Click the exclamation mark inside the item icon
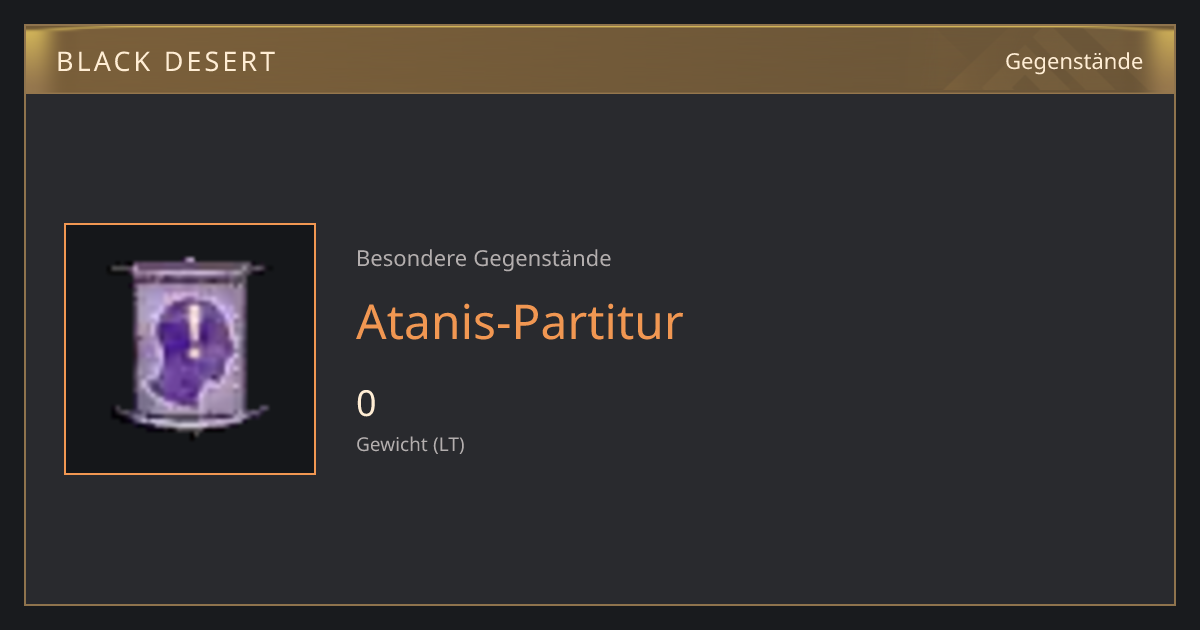 [195, 331]
